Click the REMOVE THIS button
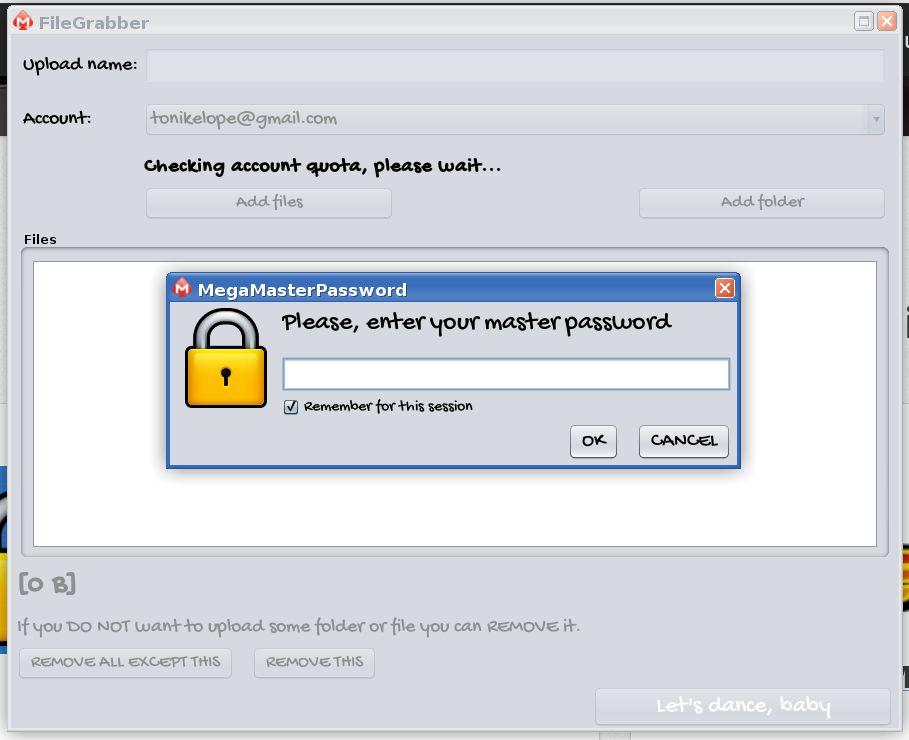This screenshot has width=909, height=740. pyautogui.click(x=314, y=663)
